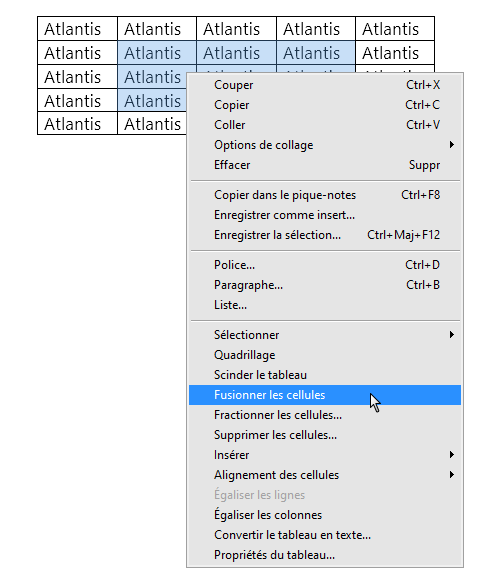
Task: Choose Liste menu entry
Action: coord(325,305)
